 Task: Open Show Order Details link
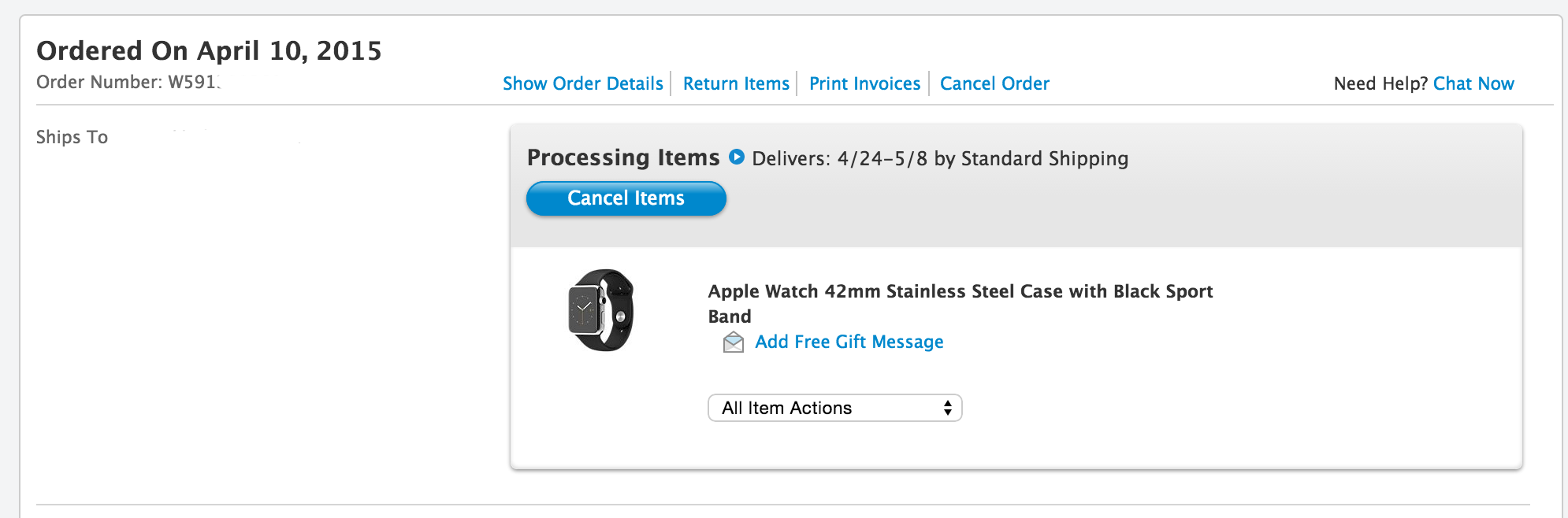(x=583, y=83)
